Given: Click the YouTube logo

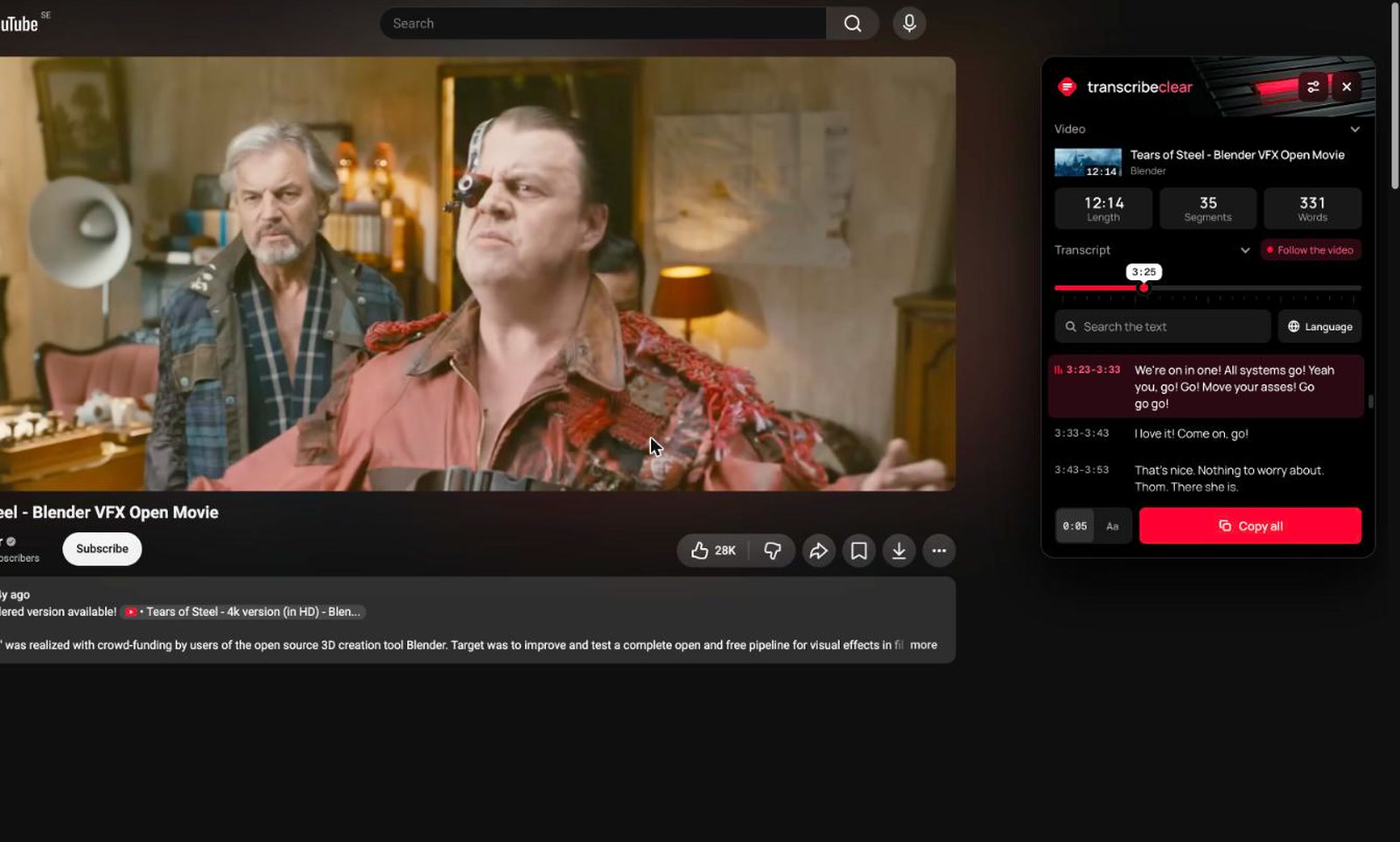Looking at the screenshot, I should click(x=19, y=24).
